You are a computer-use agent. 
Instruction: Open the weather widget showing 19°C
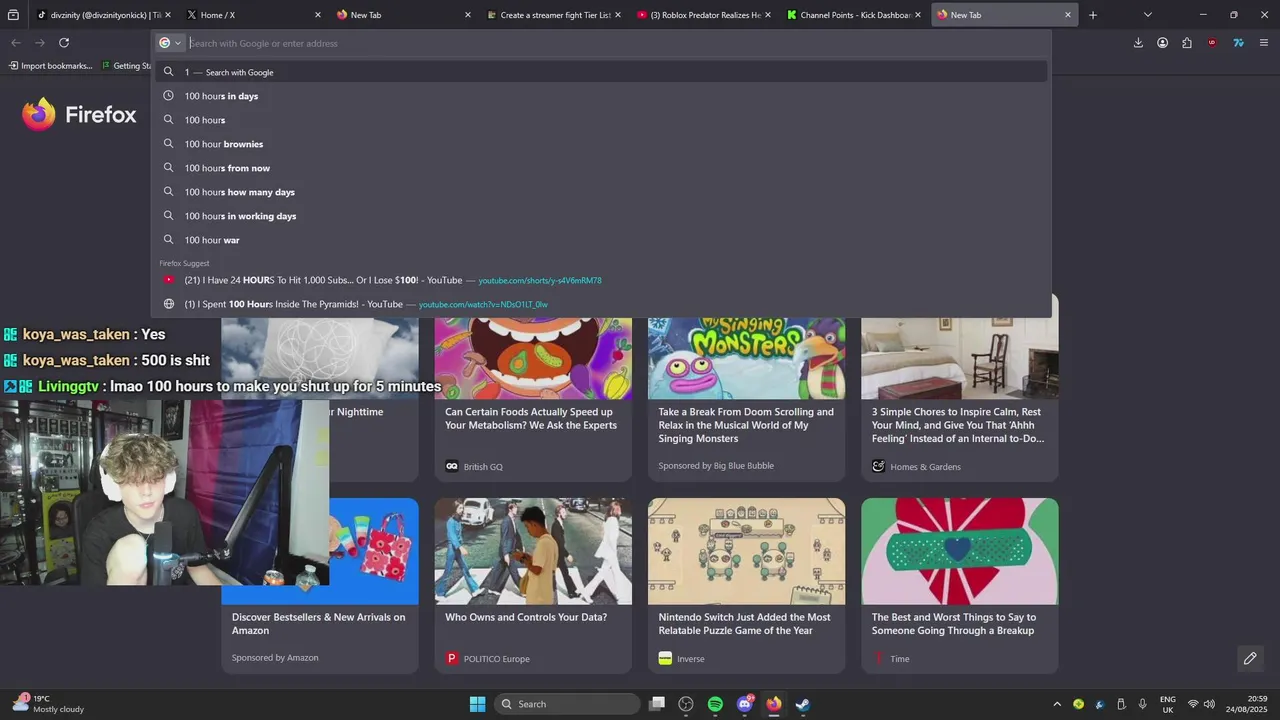48,704
